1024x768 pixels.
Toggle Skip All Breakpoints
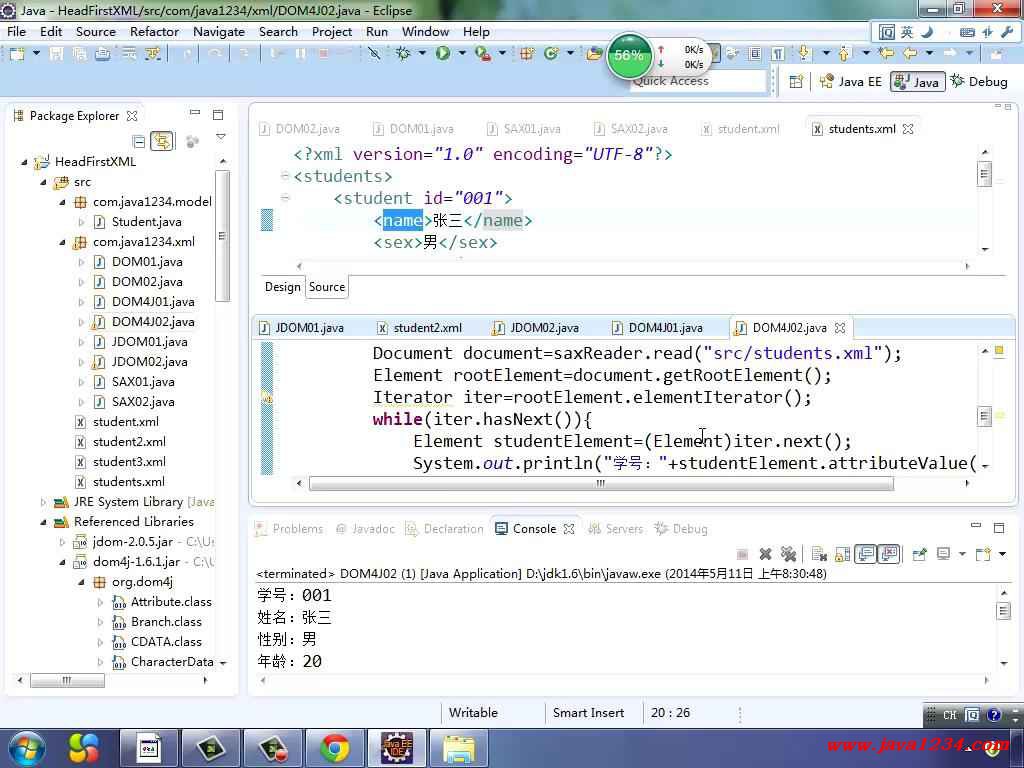[x=374, y=54]
